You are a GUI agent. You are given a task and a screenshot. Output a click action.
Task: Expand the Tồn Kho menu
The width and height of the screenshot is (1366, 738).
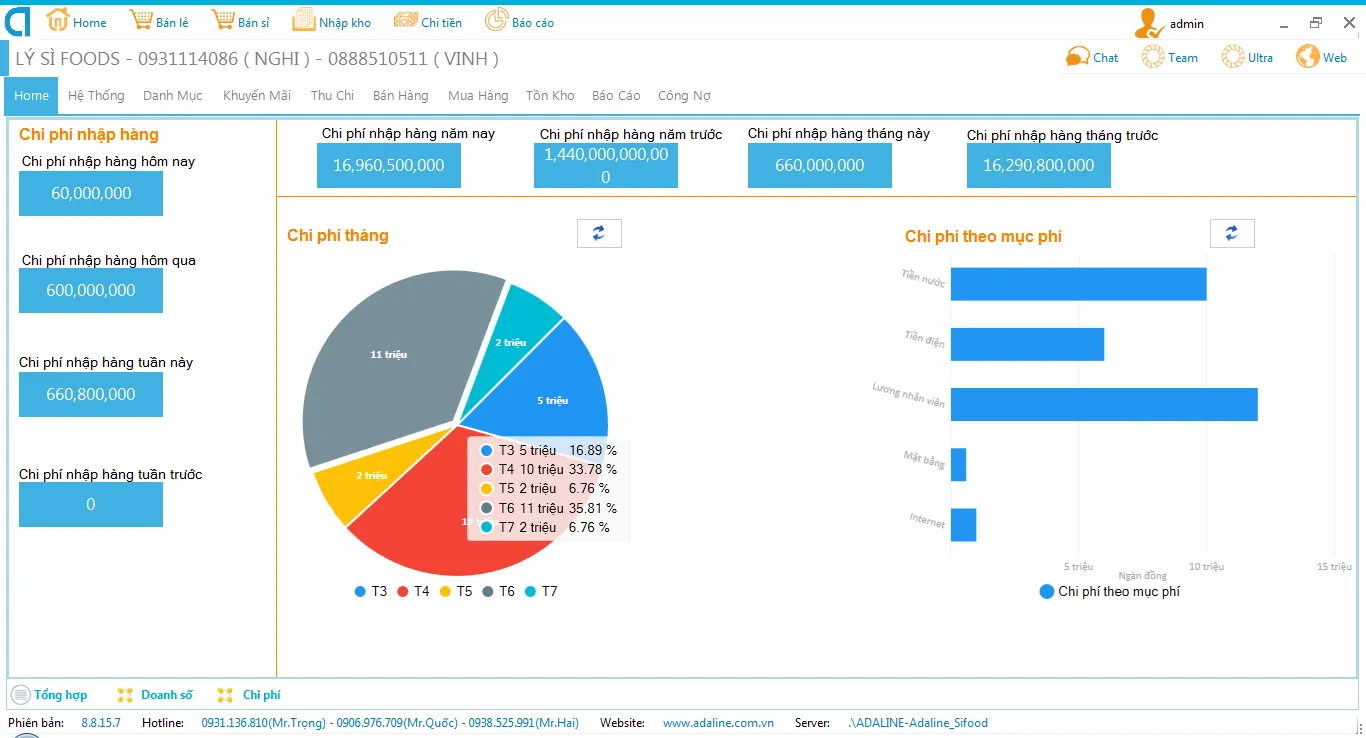550,96
